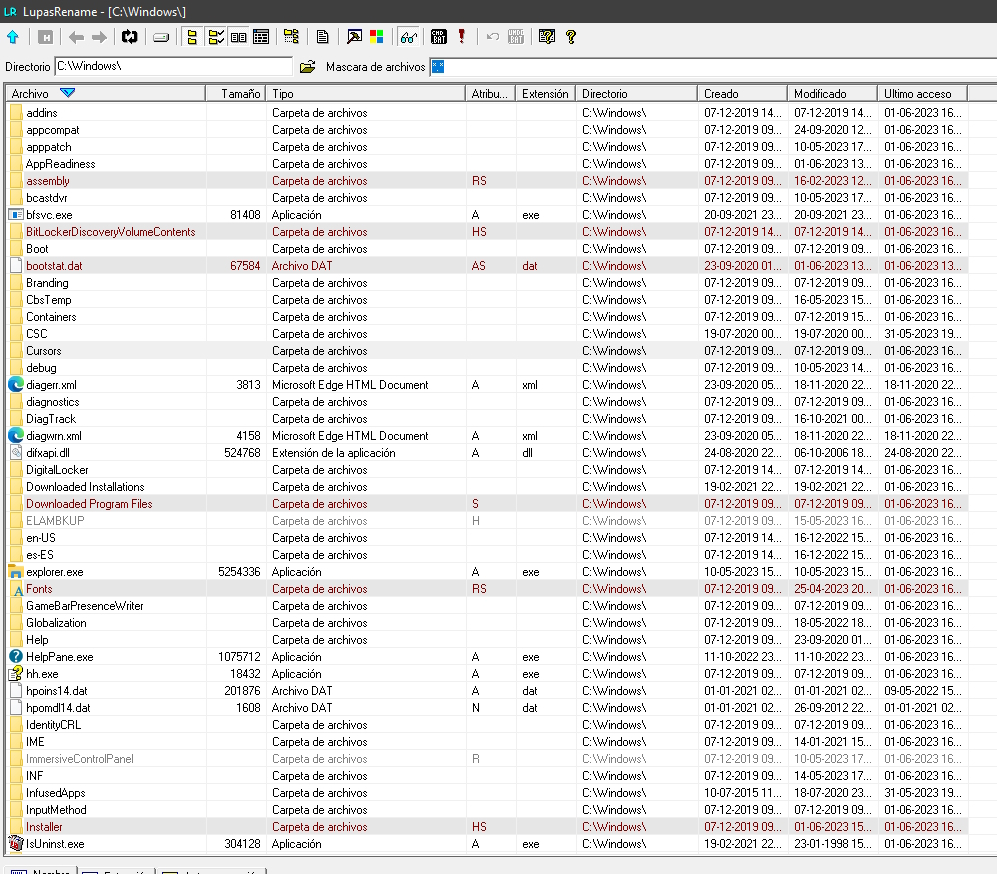Click the InputMethod folder name
The width and height of the screenshot is (997, 874).
56,810
